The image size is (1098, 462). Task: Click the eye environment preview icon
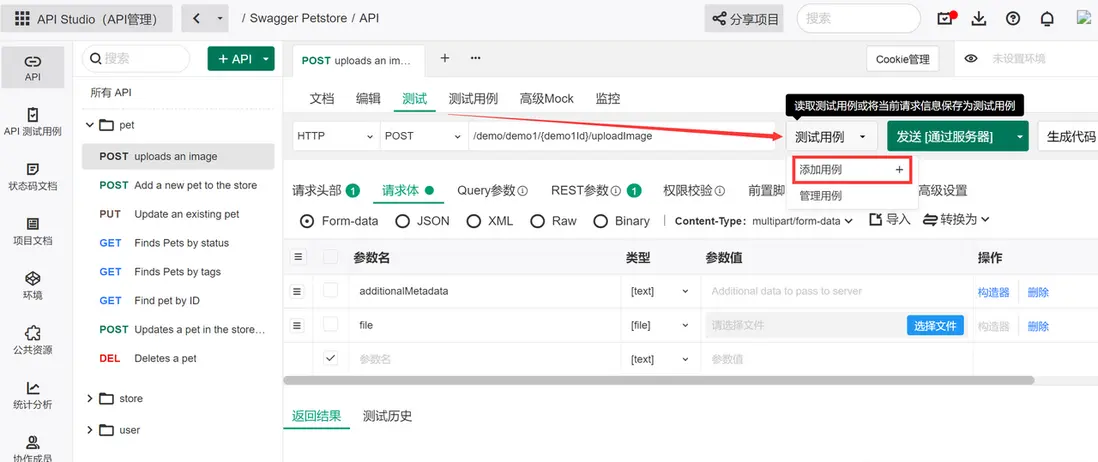[x=971, y=59]
